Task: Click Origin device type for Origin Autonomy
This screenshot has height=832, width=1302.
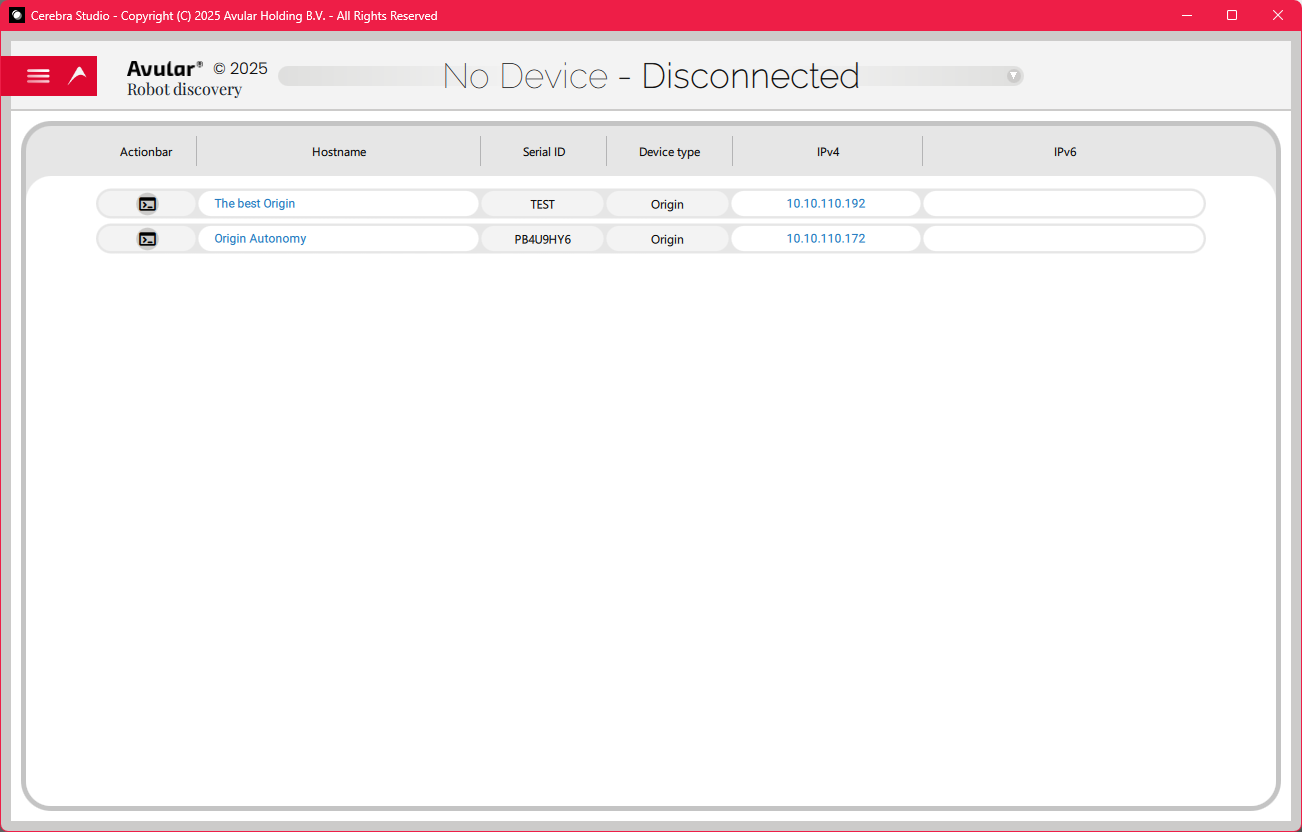Action: coord(667,239)
